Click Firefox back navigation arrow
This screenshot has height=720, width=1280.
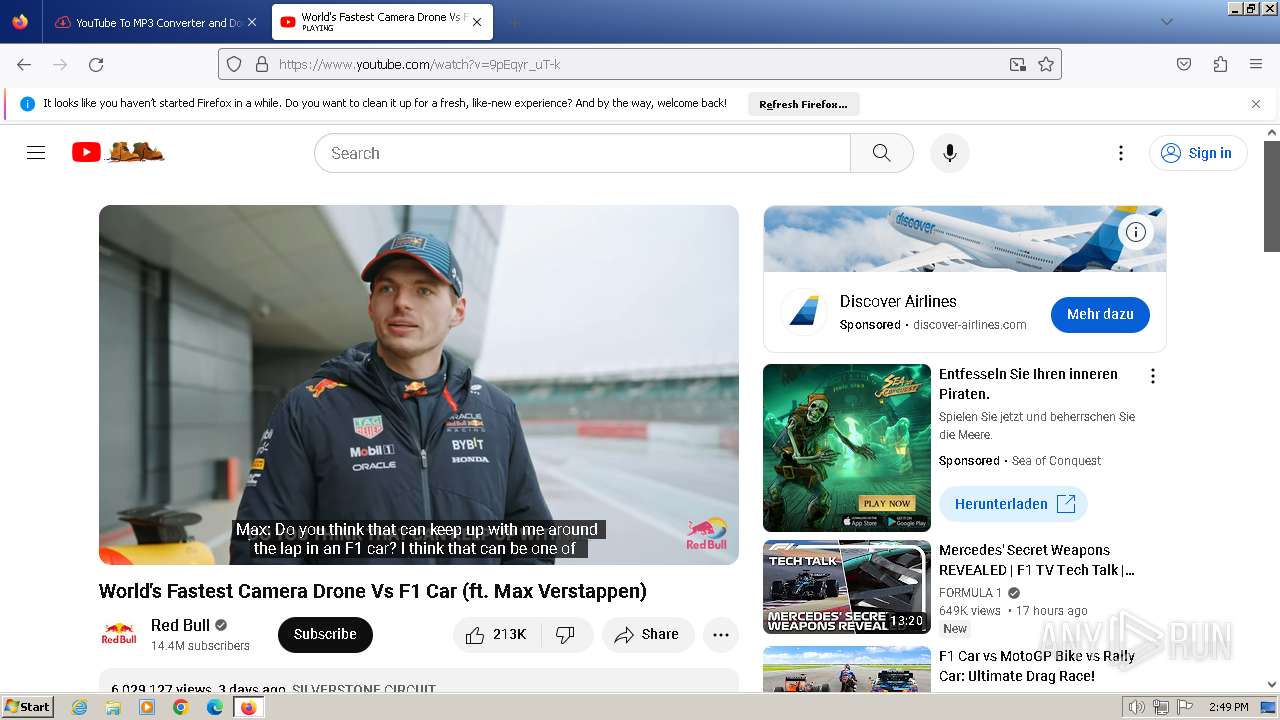[x=24, y=64]
